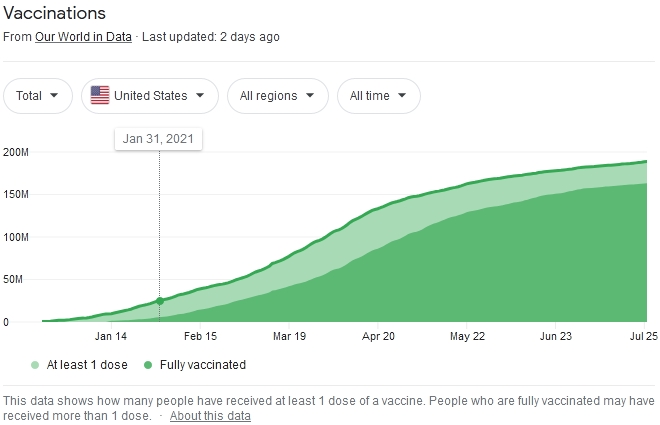
Task: Expand the United States country selector
Action: [150, 96]
